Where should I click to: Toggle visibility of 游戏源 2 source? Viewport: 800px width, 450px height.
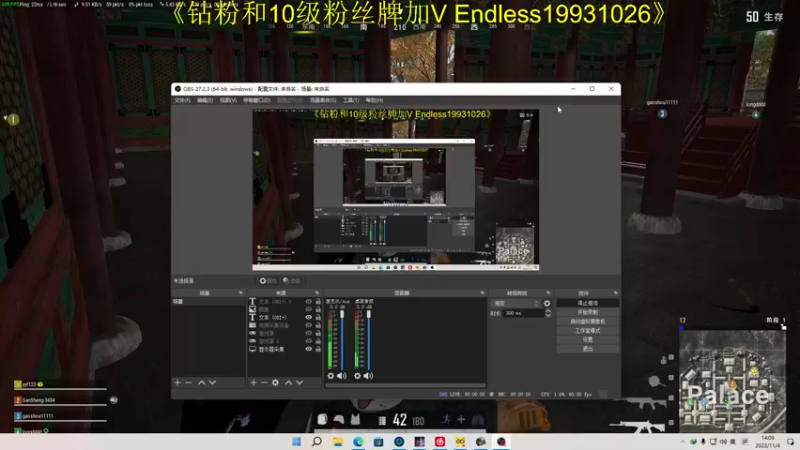[309, 341]
